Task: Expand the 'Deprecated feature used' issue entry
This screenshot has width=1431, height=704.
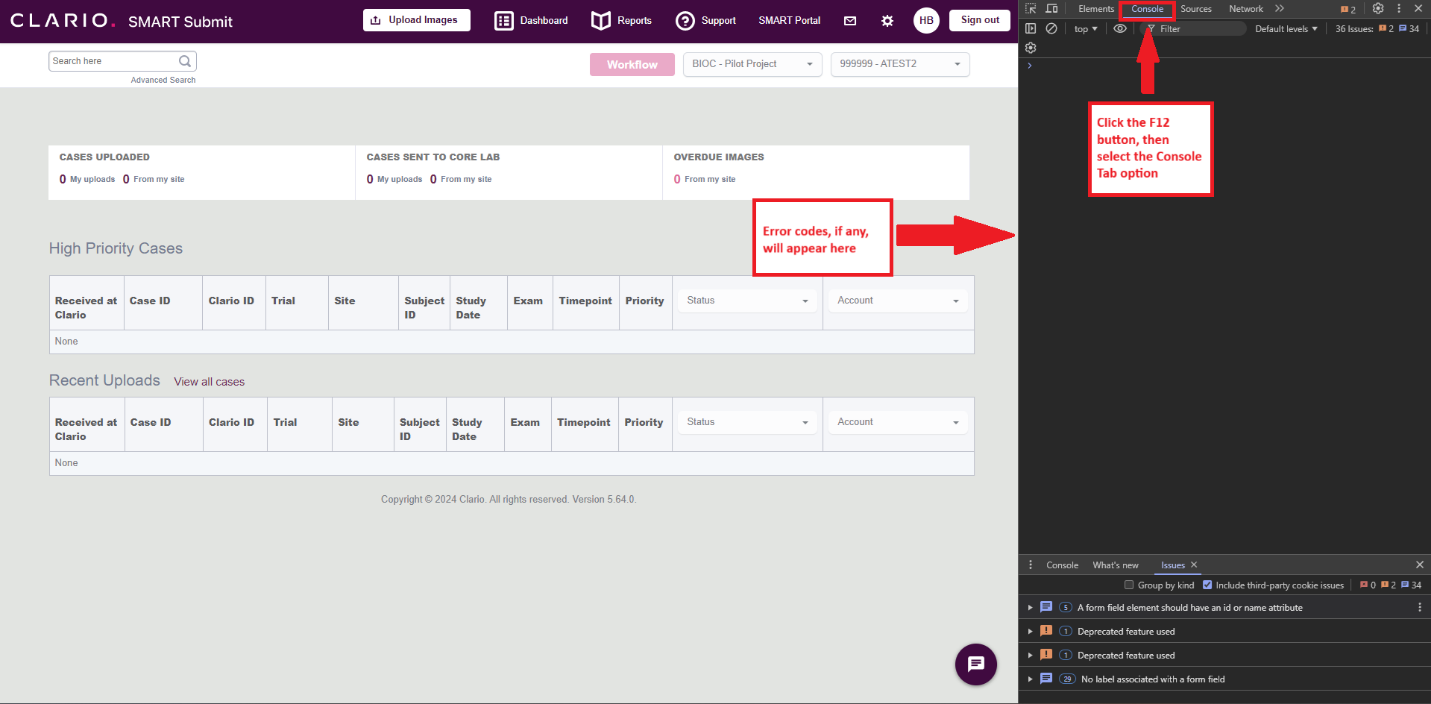Action: (x=1030, y=631)
